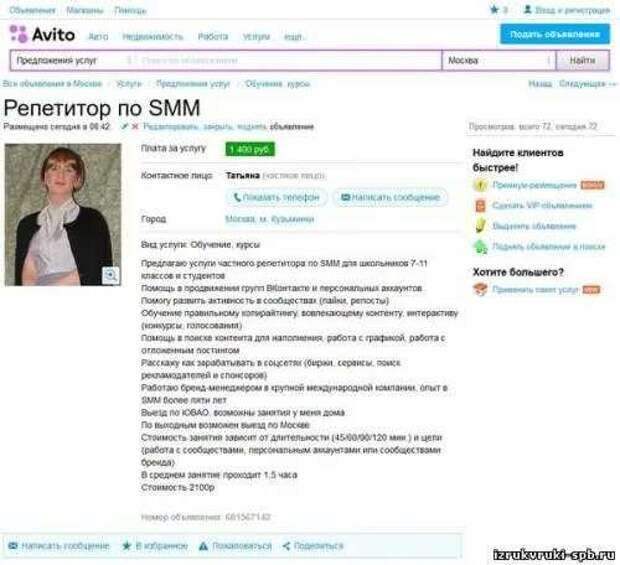The image size is (620, 565).
Task: Click the VIP listing icon
Action: pyautogui.click(x=480, y=206)
